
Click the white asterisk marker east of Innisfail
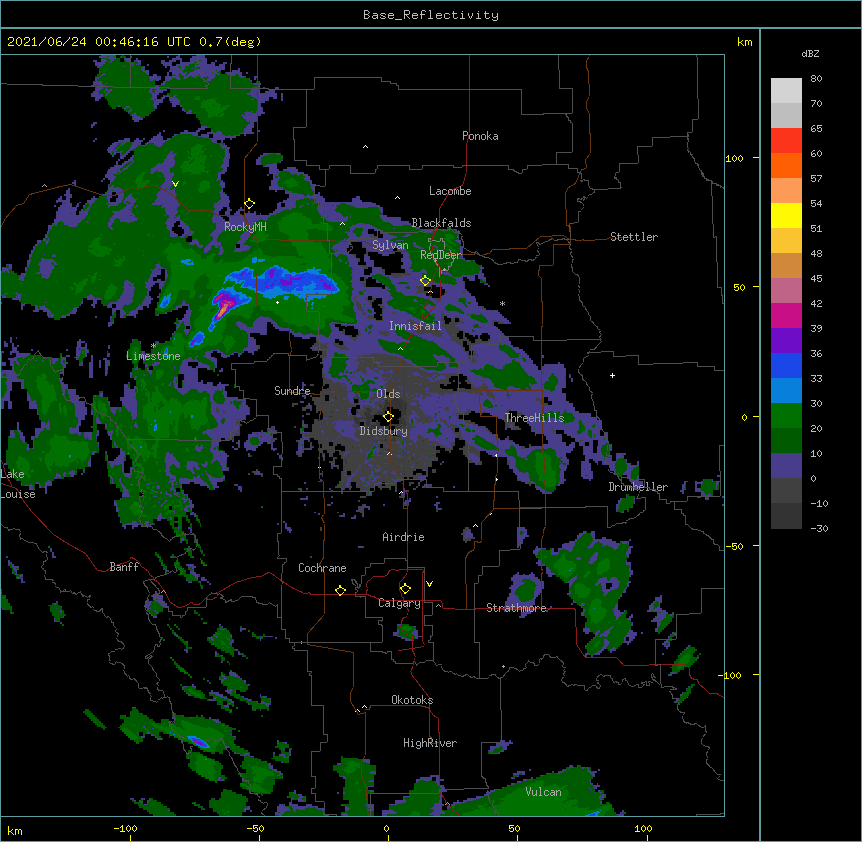(x=502, y=303)
